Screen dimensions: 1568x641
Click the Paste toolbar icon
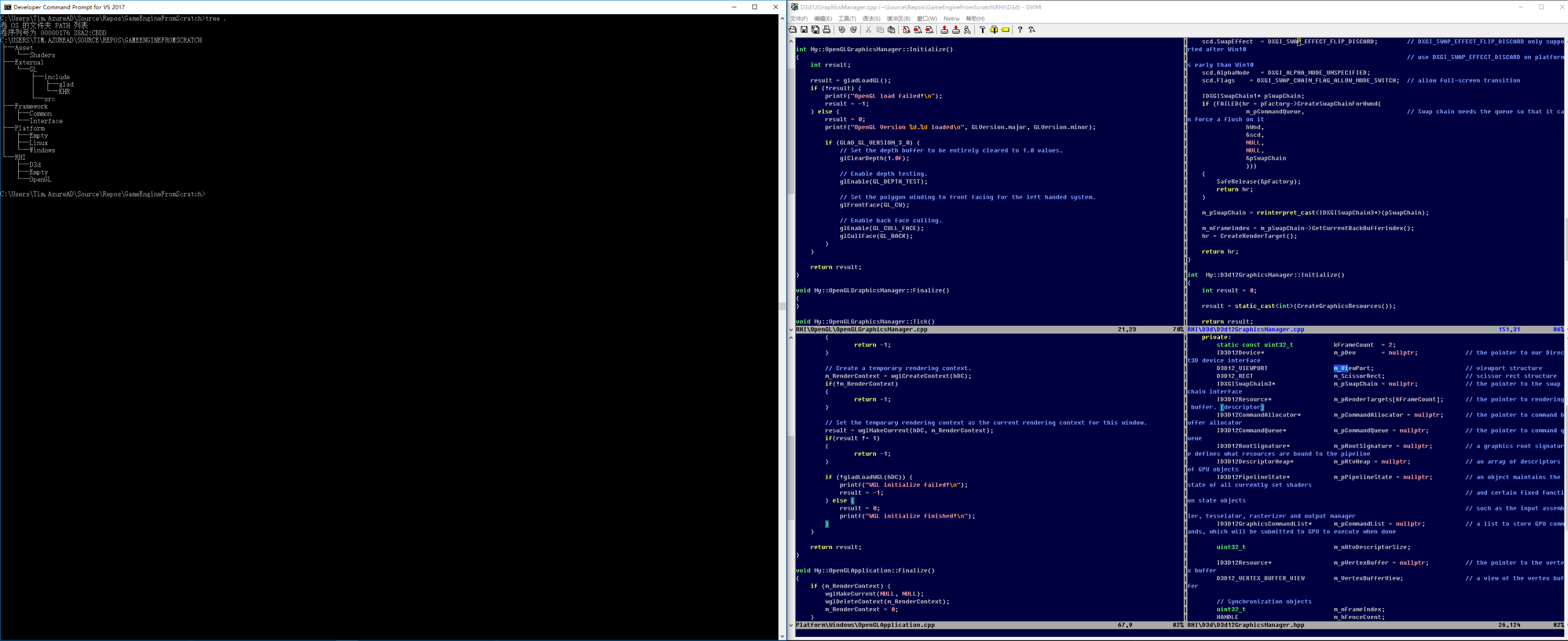pyautogui.click(x=891, y=30)
